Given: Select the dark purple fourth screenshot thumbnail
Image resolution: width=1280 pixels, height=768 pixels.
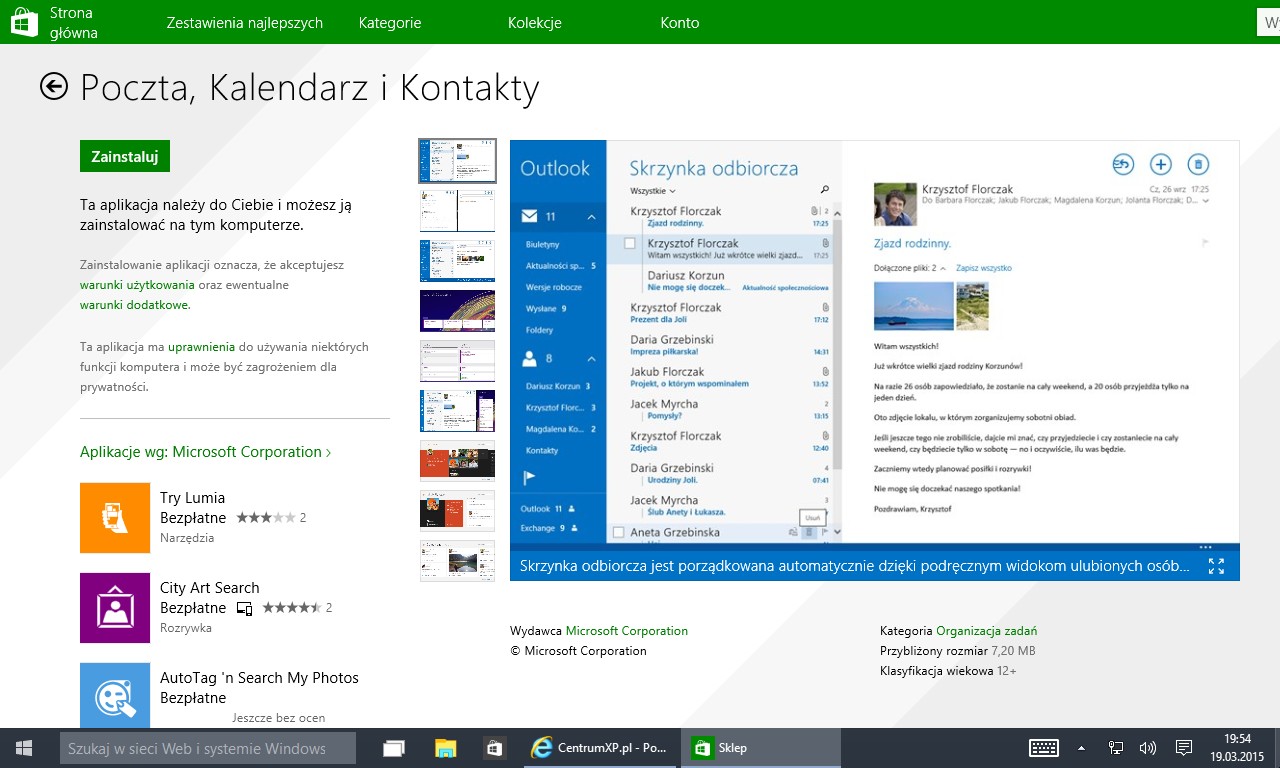Looking at the screenshot, I should (x=457, y=311).
